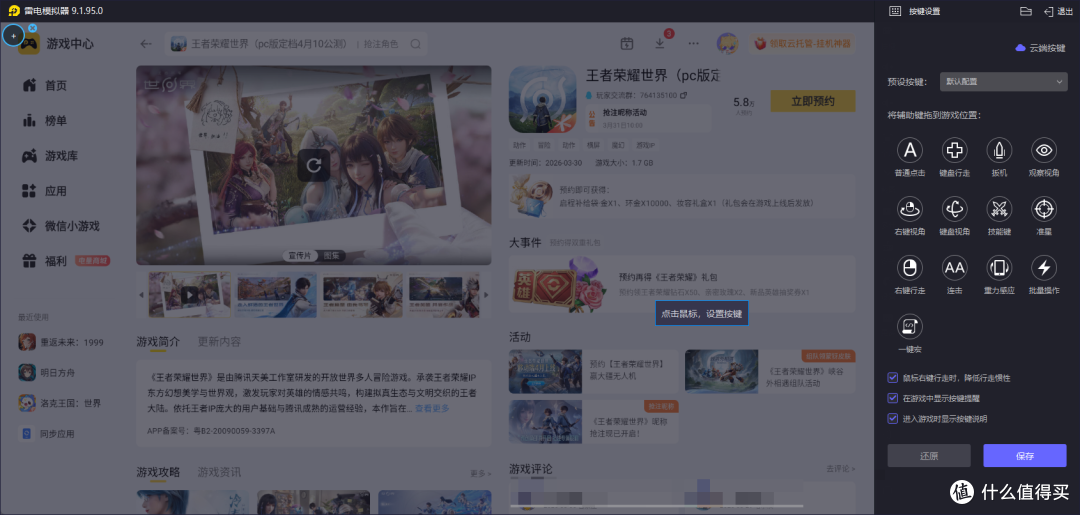Open the 赢大疆无人机 activity card
1080x515 pixels.
pos(593,371)
